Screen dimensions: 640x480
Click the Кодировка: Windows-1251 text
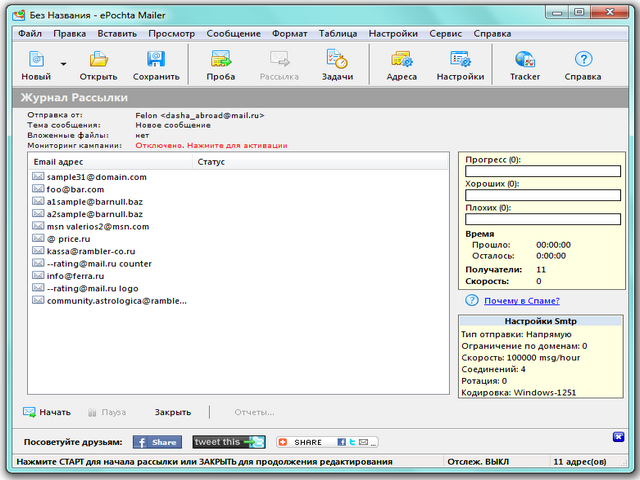click(x=518, y=393)
